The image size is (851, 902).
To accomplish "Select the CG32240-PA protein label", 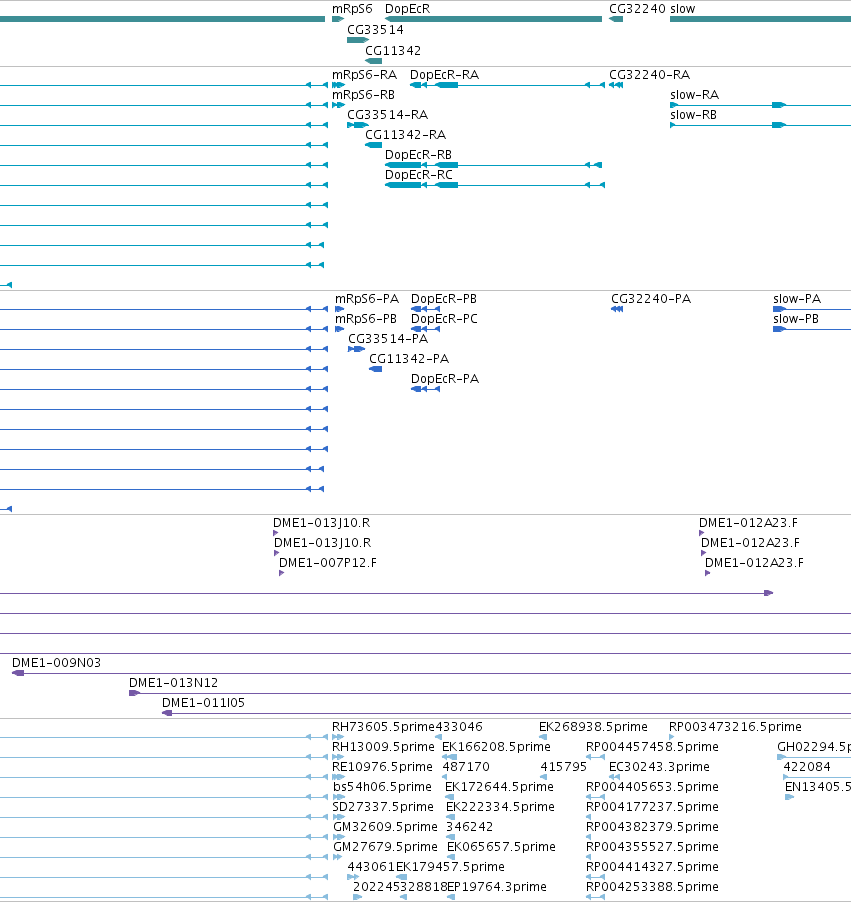I will (x=651, y=299).
